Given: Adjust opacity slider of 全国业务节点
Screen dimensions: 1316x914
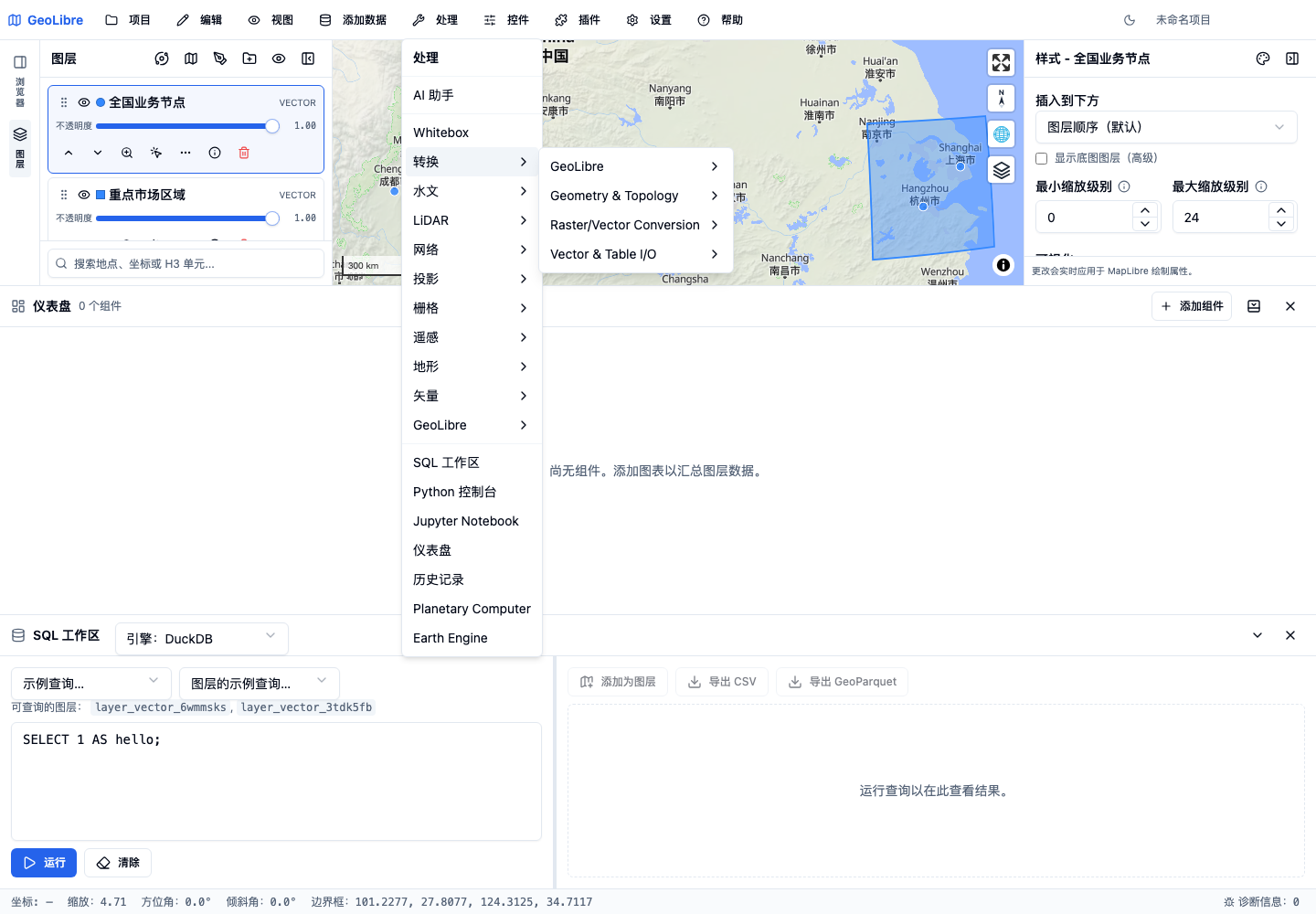Looking at the screenshot, I should coord(187,126).
